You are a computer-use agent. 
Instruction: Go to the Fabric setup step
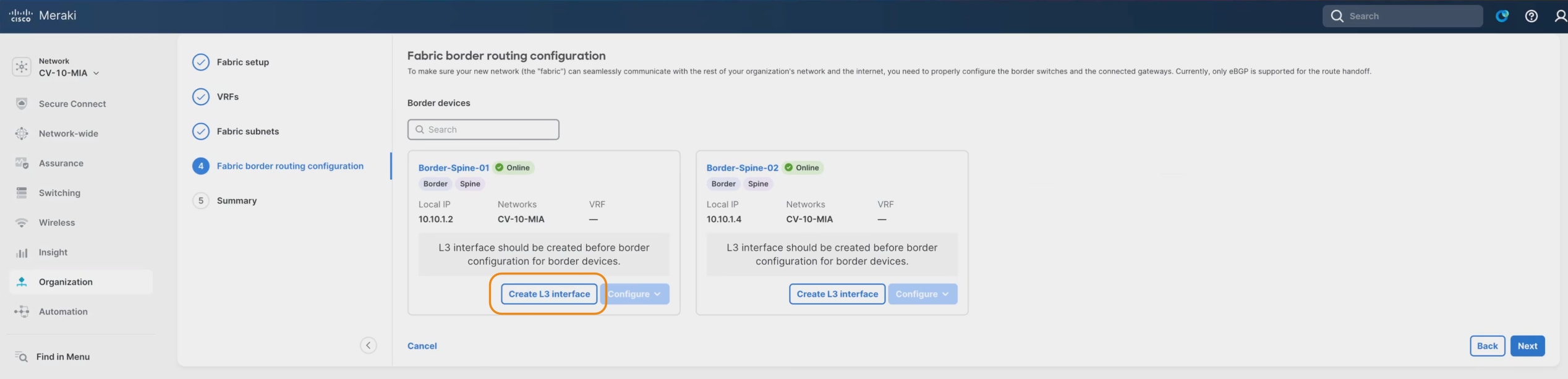[x=243, y=62]
